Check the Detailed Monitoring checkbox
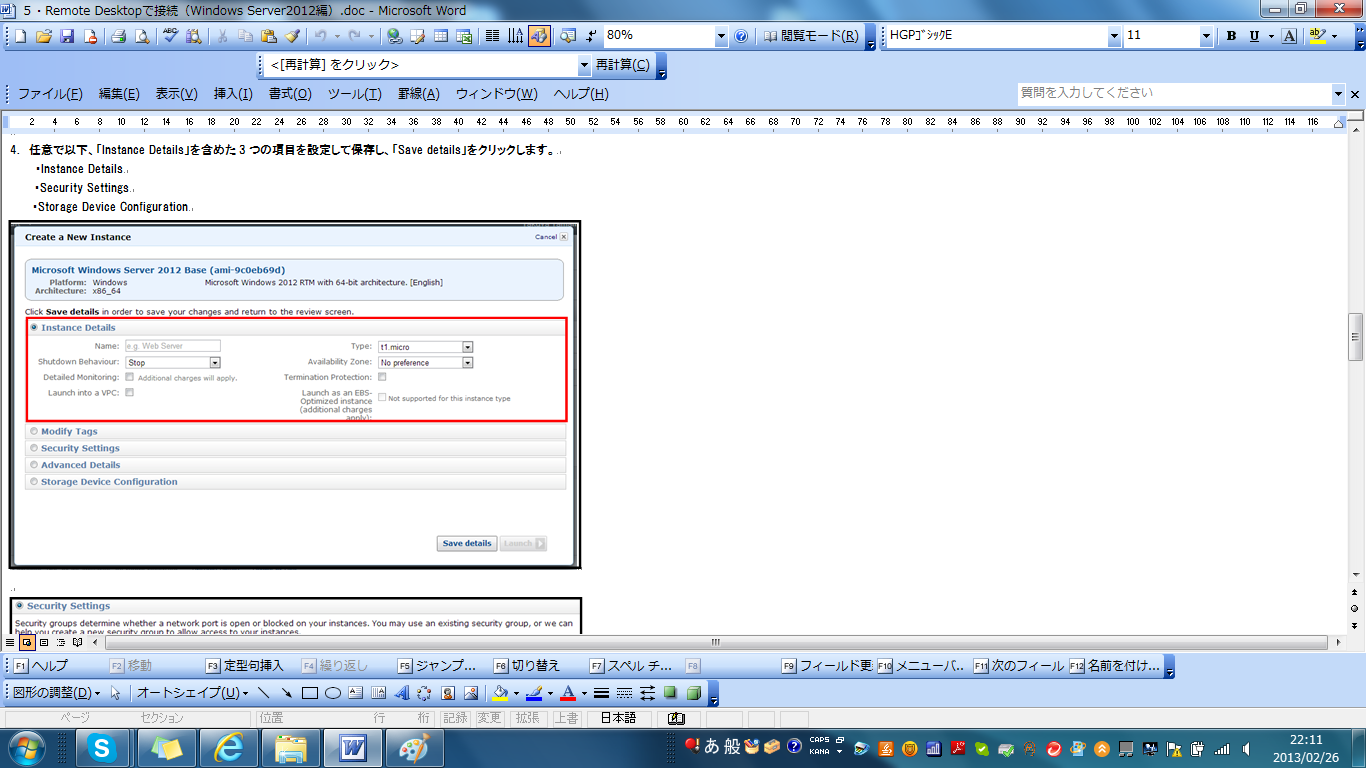The width and height of the screenshot is (1366, 768). pyautogui.click(x=130, y=377)
